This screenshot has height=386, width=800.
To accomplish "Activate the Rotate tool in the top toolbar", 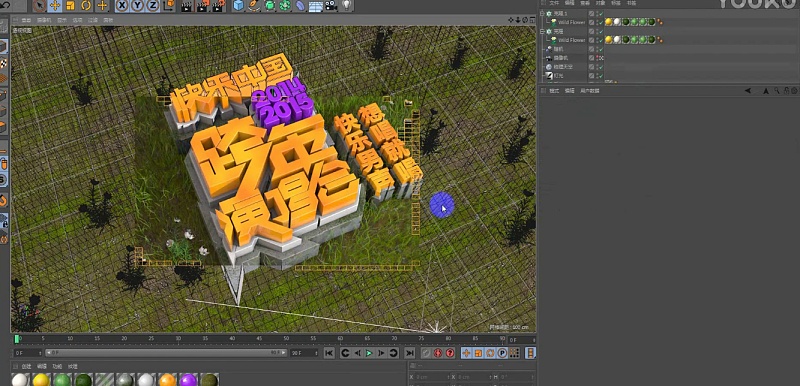I will (86, 6).
